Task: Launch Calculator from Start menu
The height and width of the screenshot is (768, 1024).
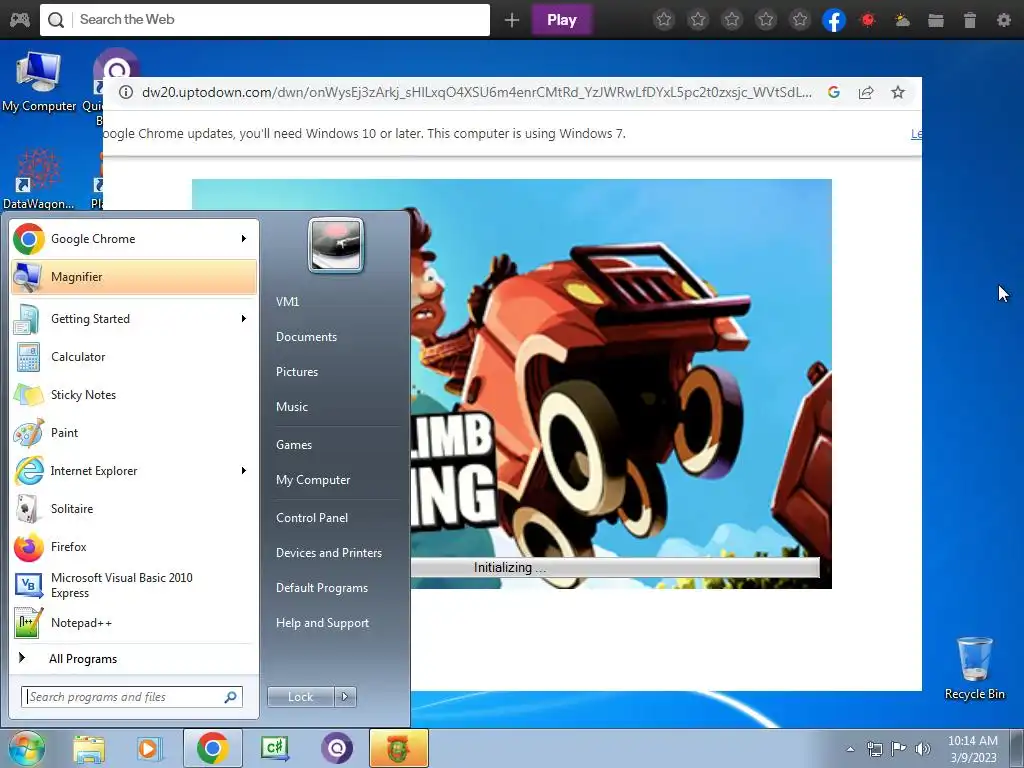Action: click(x=134, y=357)
